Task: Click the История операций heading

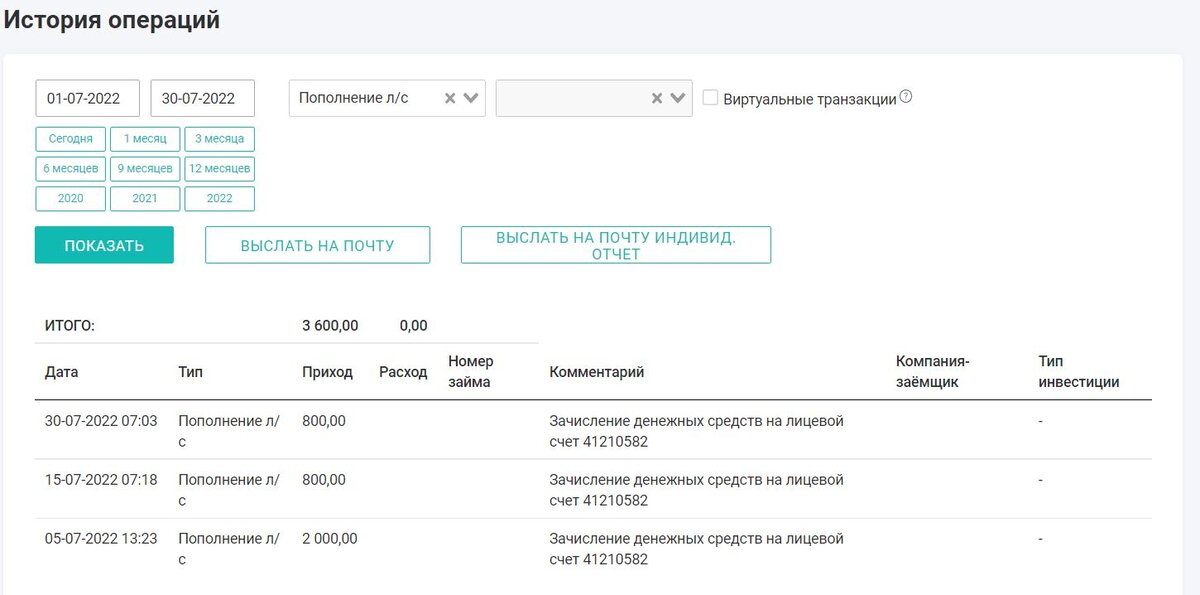Action: click(x=112, y=20)
